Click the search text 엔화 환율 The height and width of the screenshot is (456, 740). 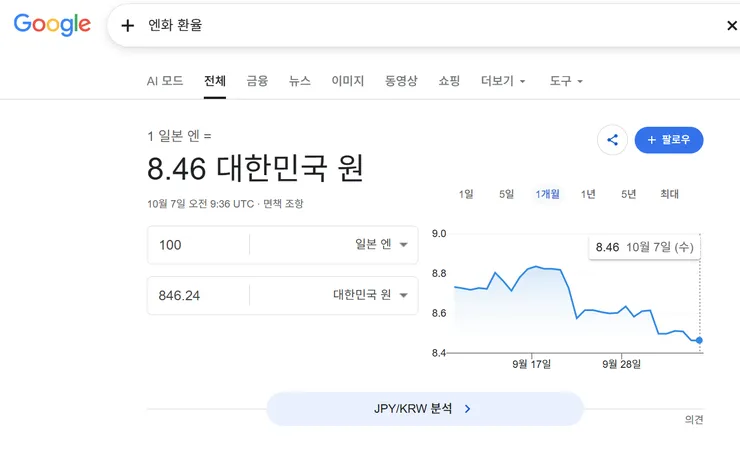click(x=175, y=25)
